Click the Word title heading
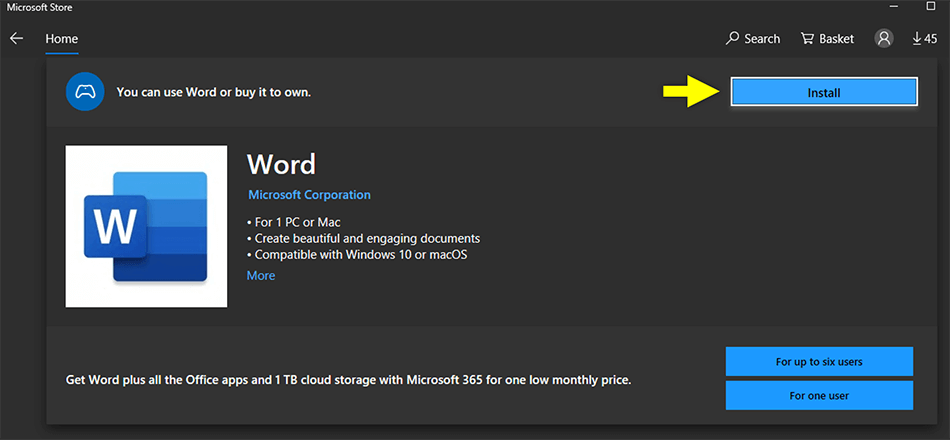 pos(282,164)
